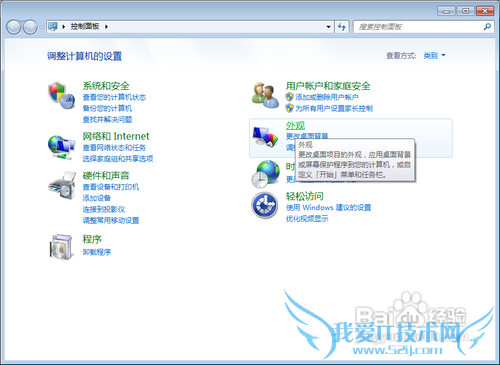Expand the address bar history dropdown arrow
The image size is (500, 365).
pos(328,27)
